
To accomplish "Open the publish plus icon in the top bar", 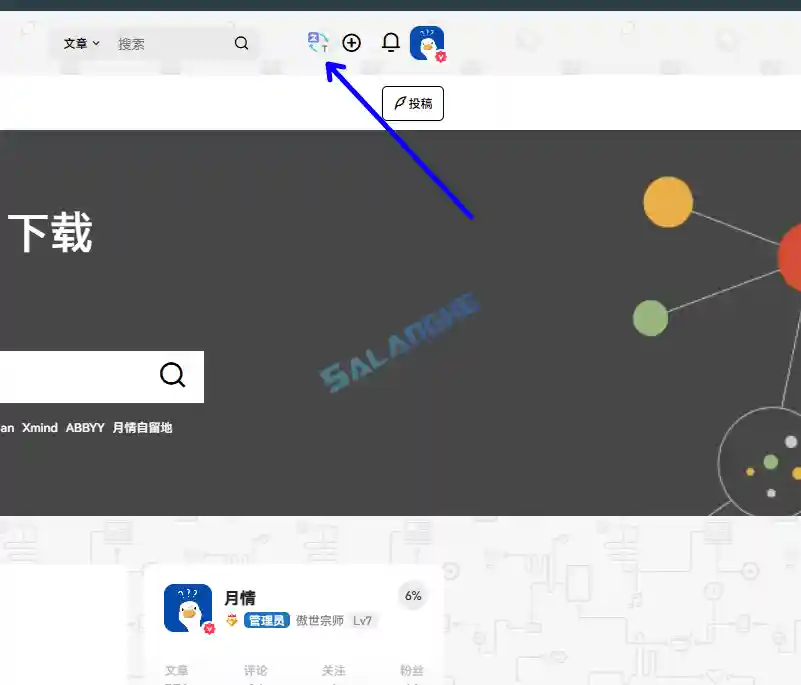I will coord(352,43).
